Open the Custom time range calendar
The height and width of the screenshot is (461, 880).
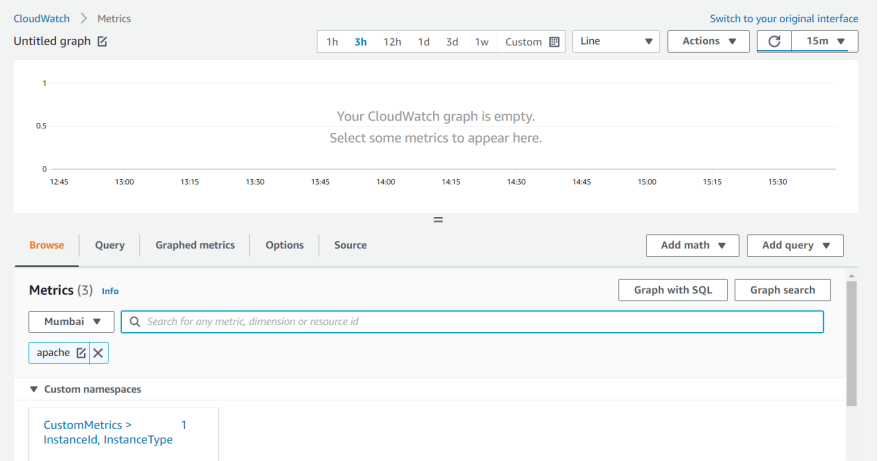[x=531, y=42]
